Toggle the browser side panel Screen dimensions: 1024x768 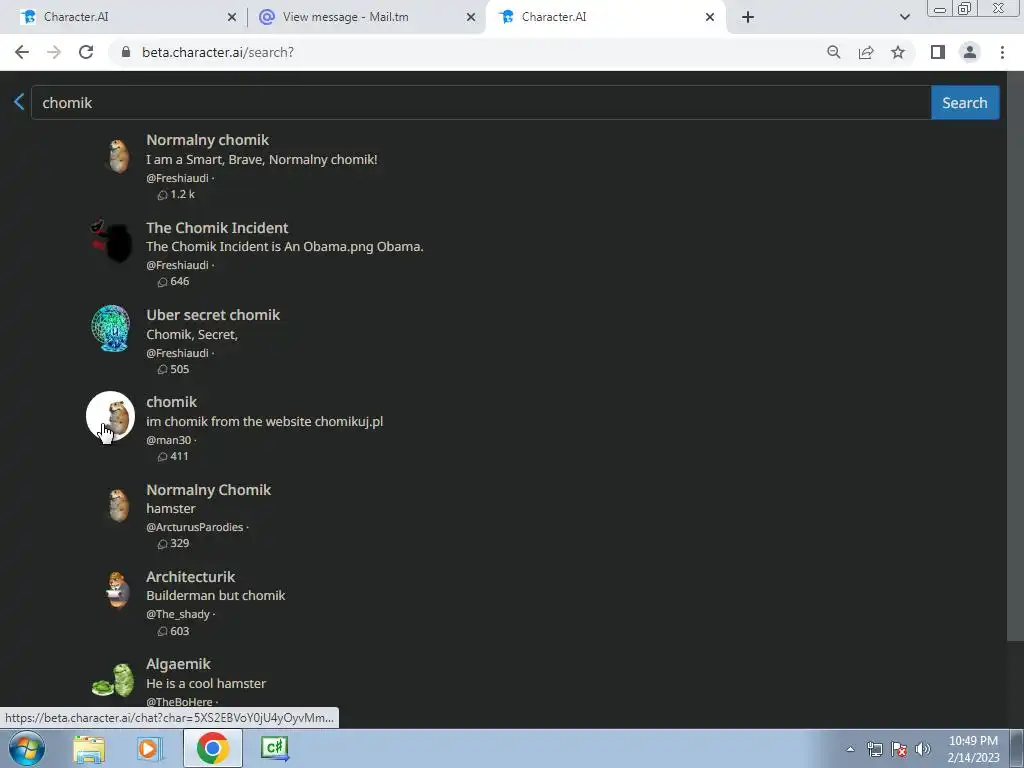pyautogui.click(x=938, y=52)
